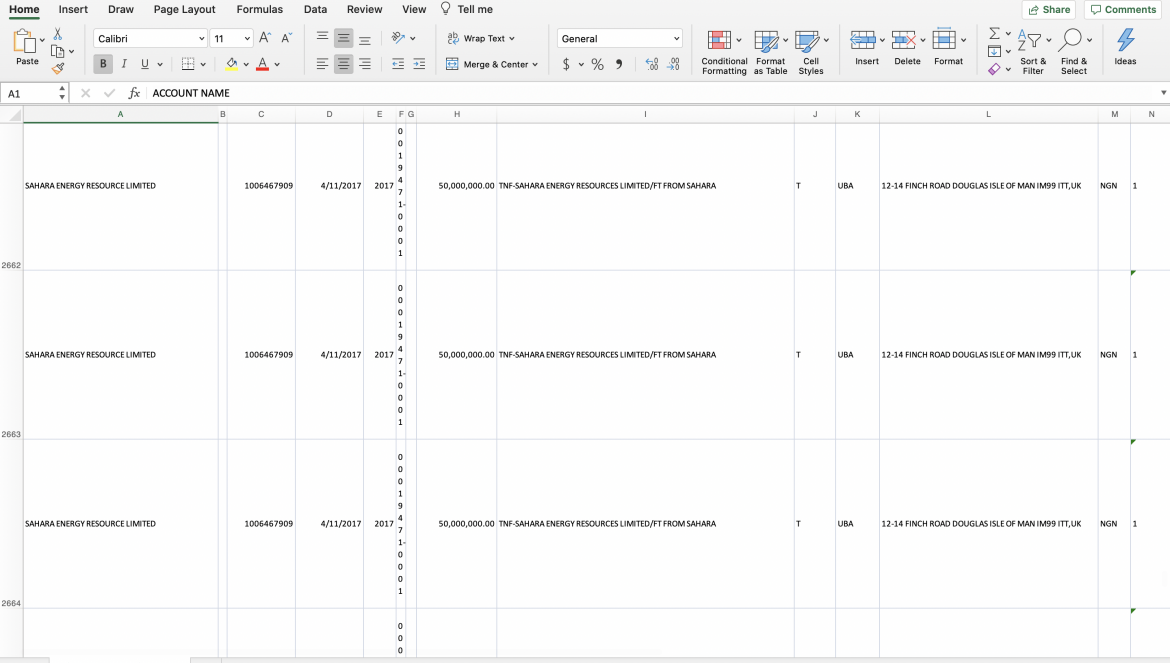The width and height of the screenshot is (1170, 663).
Task: Open the General number format dropdown
Action: pos(676,39)
